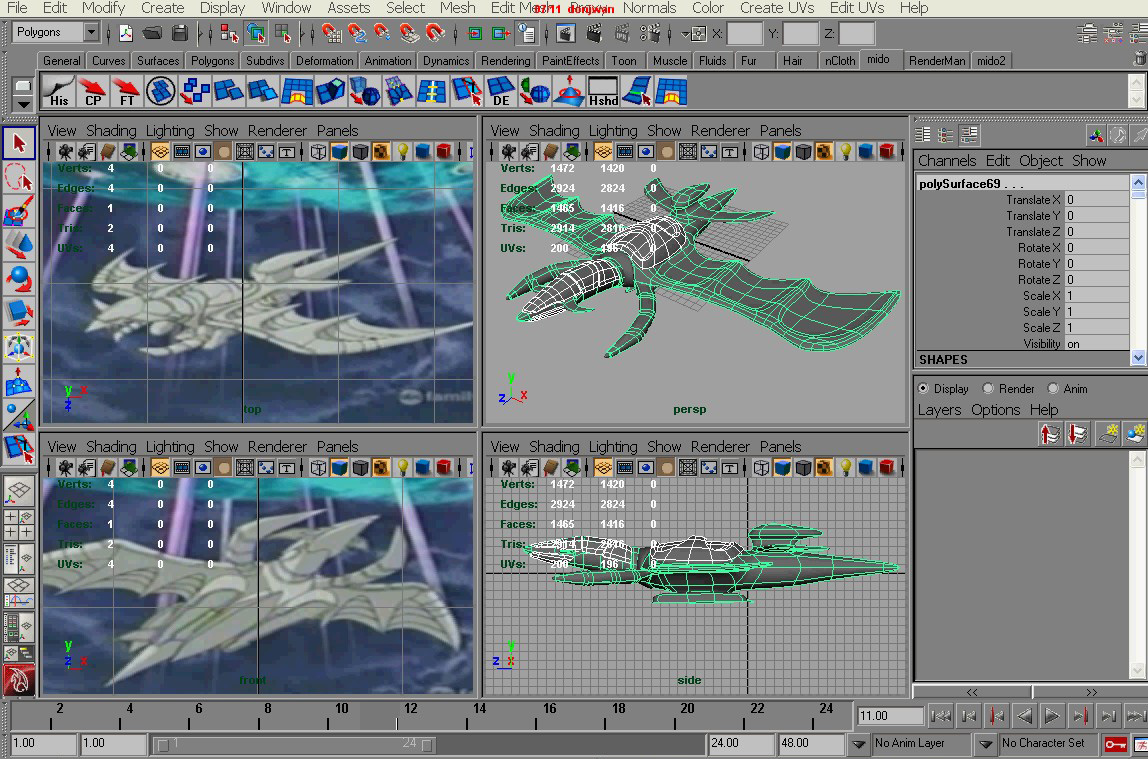1148x759 pixels.
Task: Click the image plane icon in persp panel
Action: click(x=572, y=152)
